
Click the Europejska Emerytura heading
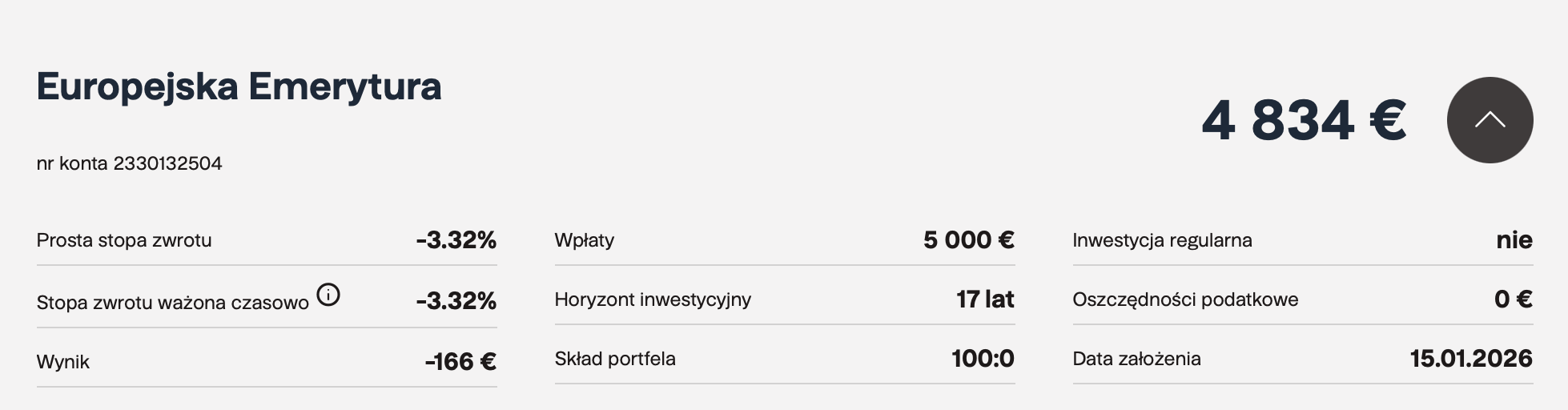click(239, 86)
